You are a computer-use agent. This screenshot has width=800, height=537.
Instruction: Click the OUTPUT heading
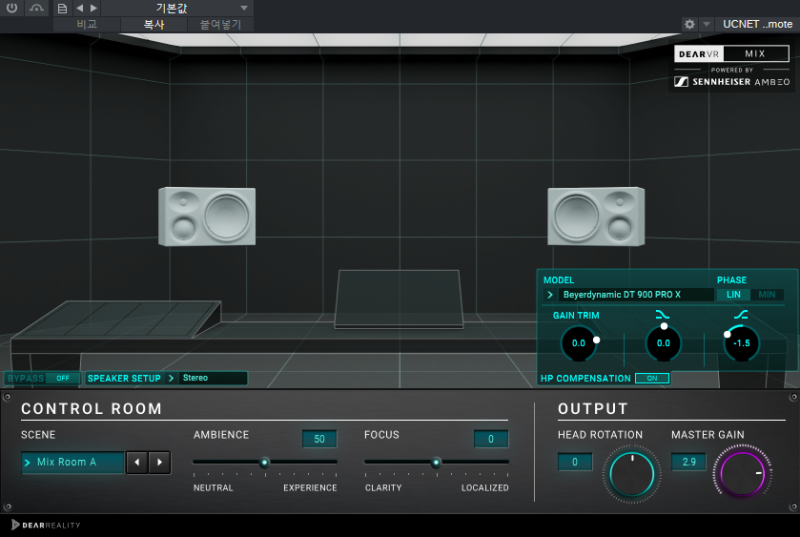click(593, 409)
